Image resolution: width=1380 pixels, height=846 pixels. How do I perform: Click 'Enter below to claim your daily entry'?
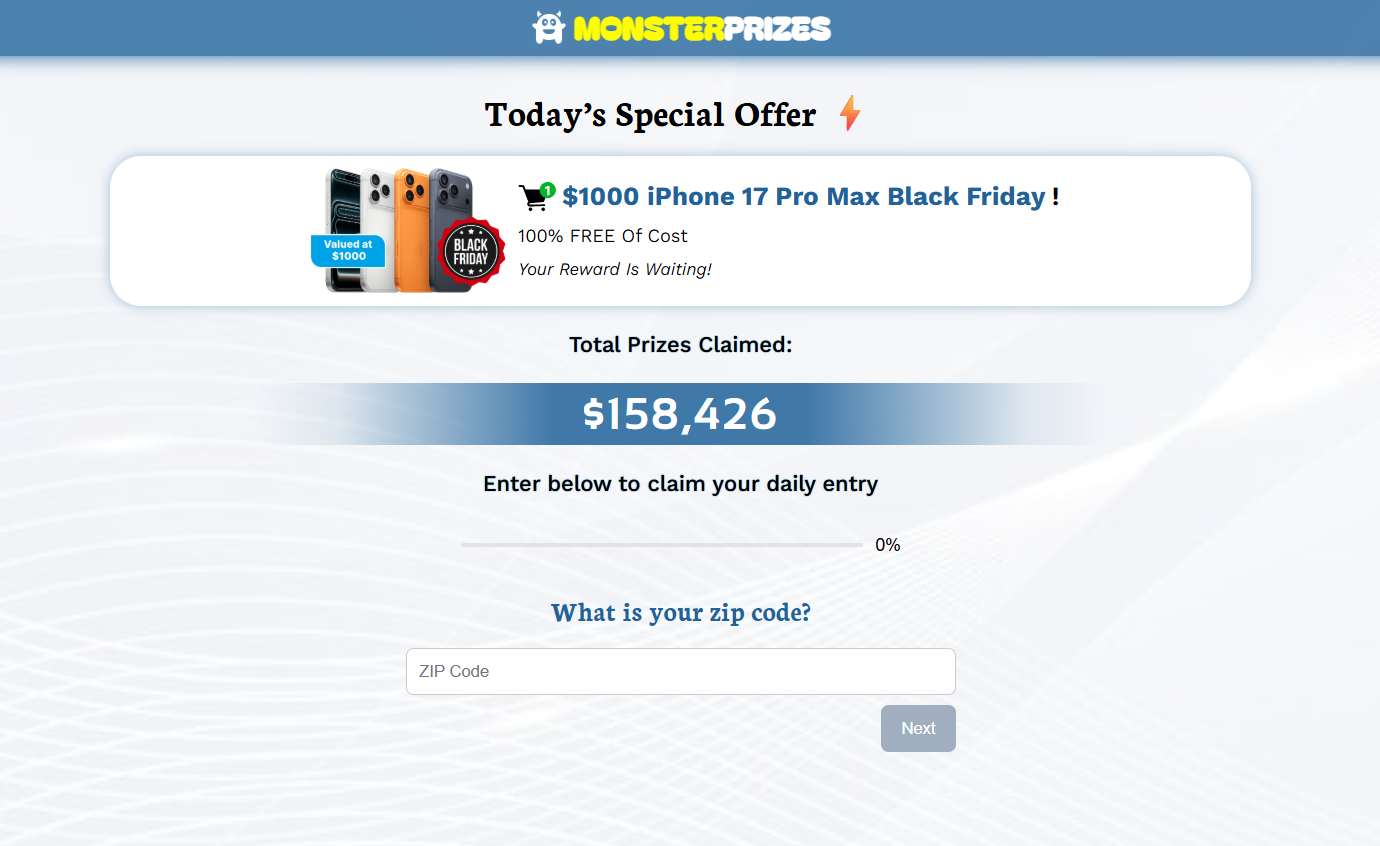pyautogui.click(x=681, y=484)
